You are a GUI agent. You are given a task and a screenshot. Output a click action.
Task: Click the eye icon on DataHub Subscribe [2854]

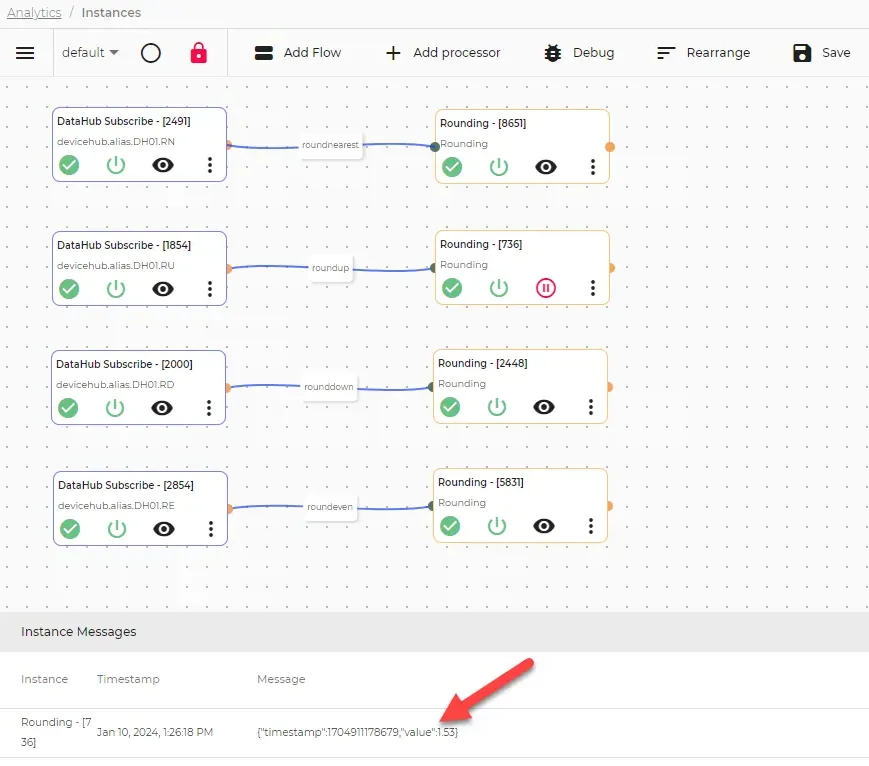click(x=164, y=529)
